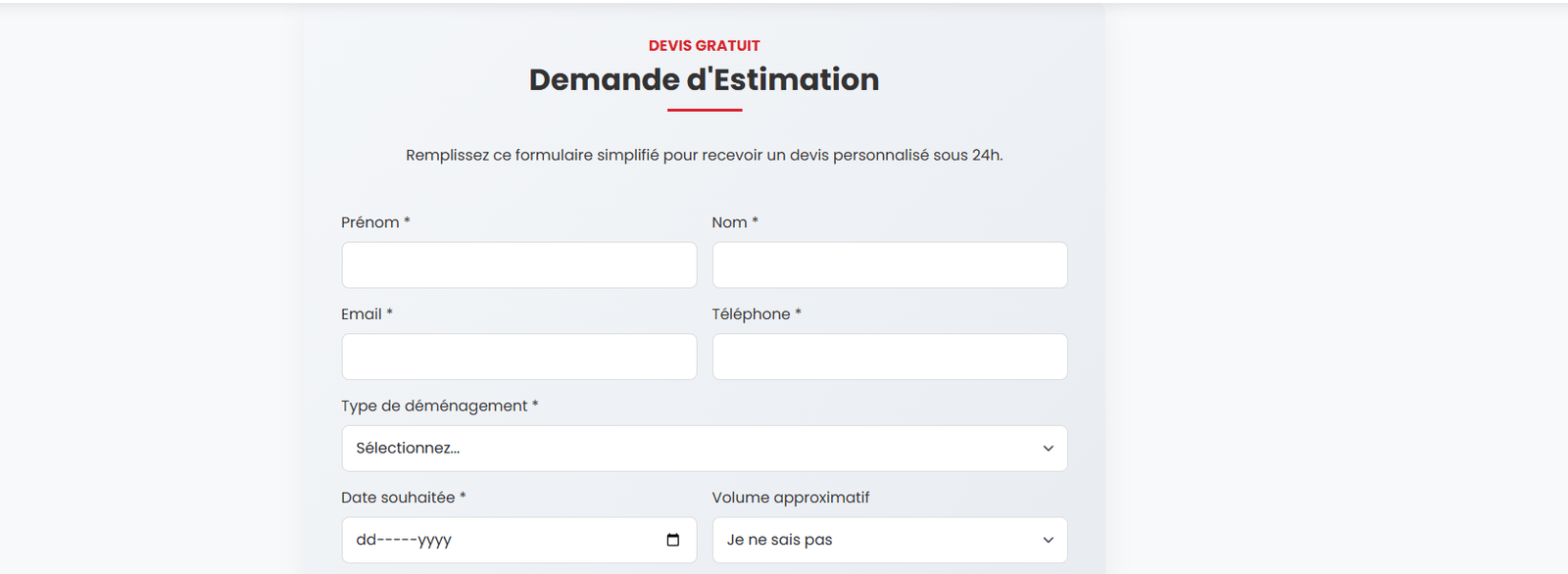1568x574 pixels.
Task: Focus the Prénom text field
Action: [x=518, y=265]
